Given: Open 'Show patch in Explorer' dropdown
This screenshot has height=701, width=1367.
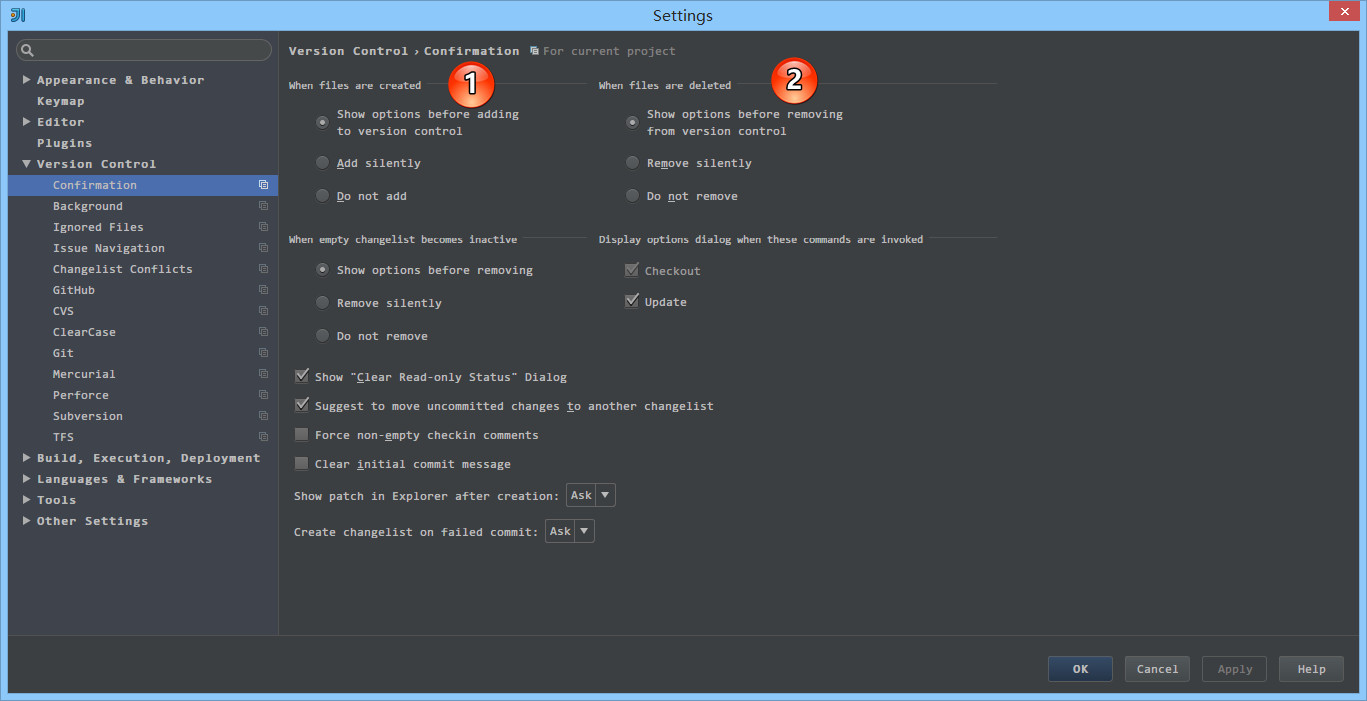Looking at the screenshot, I should (590, 495).
